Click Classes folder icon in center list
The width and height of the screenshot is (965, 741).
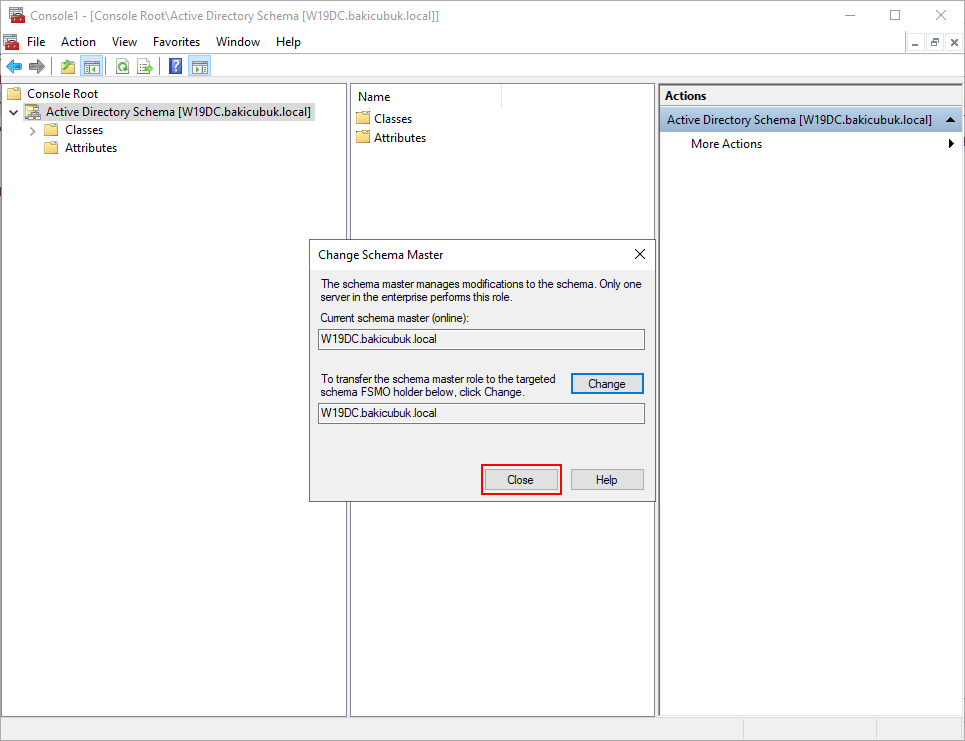[363, 118]
